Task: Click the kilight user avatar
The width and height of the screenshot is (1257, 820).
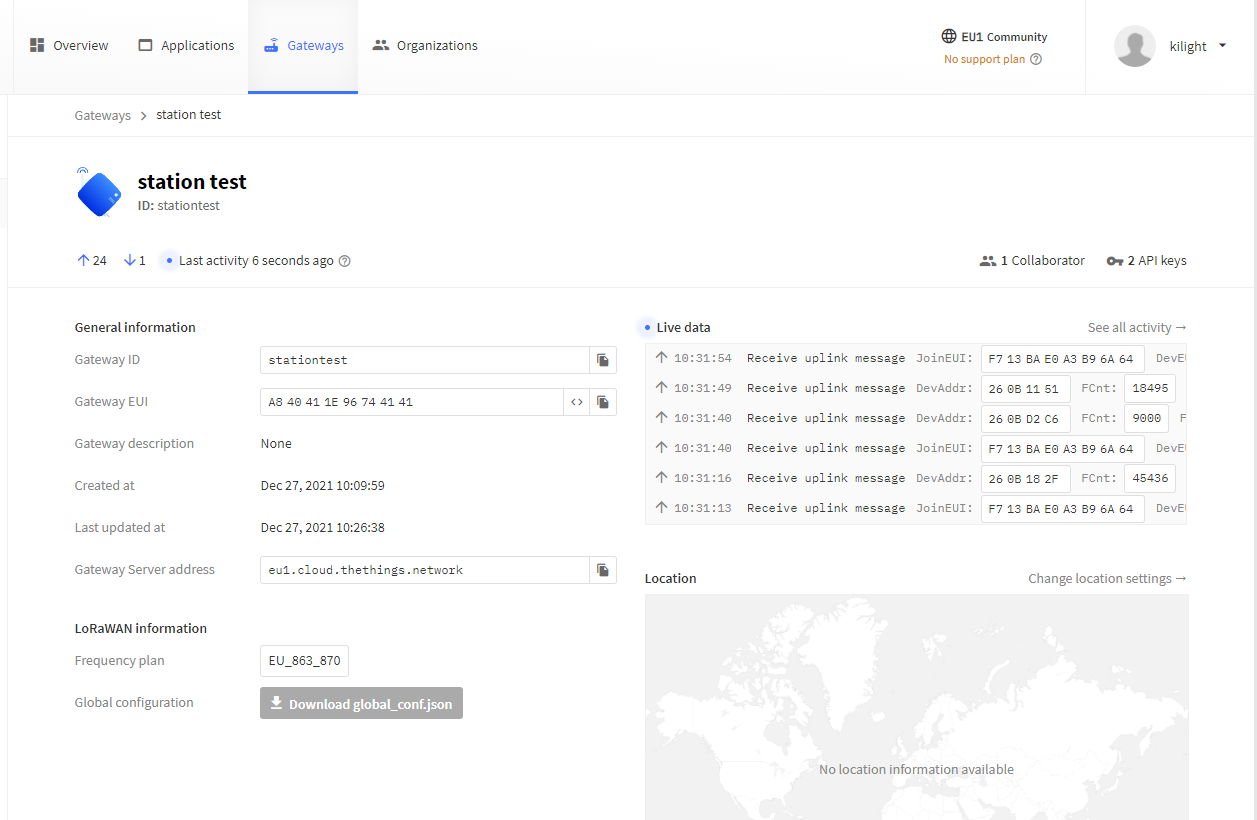Action: tap(1135, 47)
